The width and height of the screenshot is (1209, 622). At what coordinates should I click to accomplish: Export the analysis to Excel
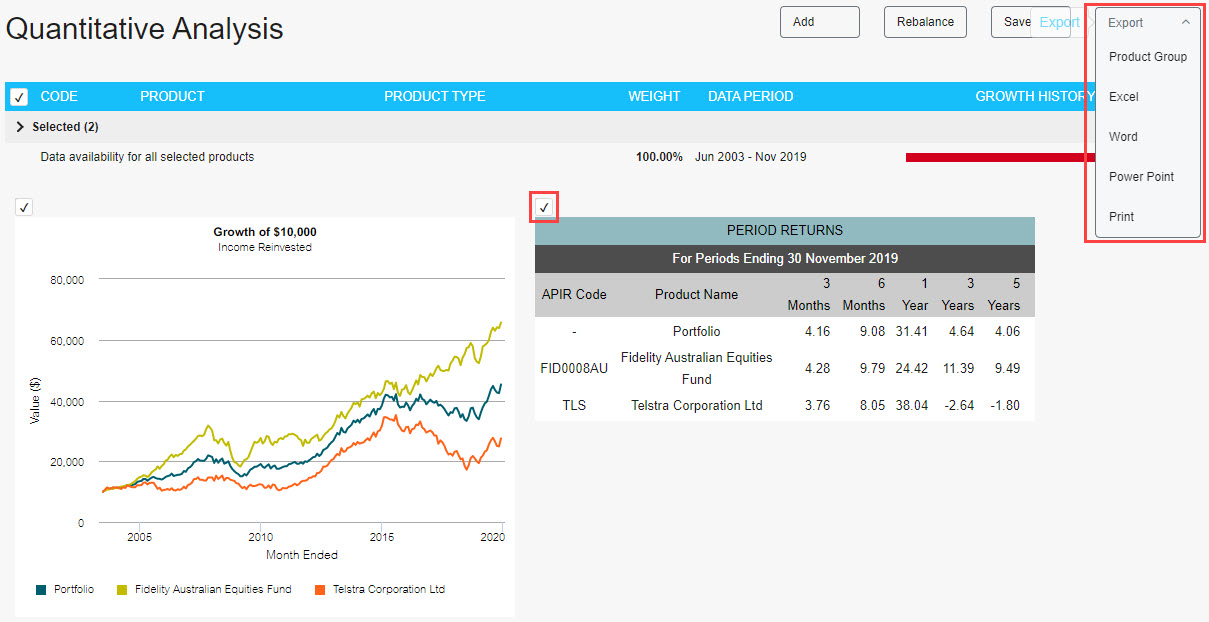(x=1123, y=97)
